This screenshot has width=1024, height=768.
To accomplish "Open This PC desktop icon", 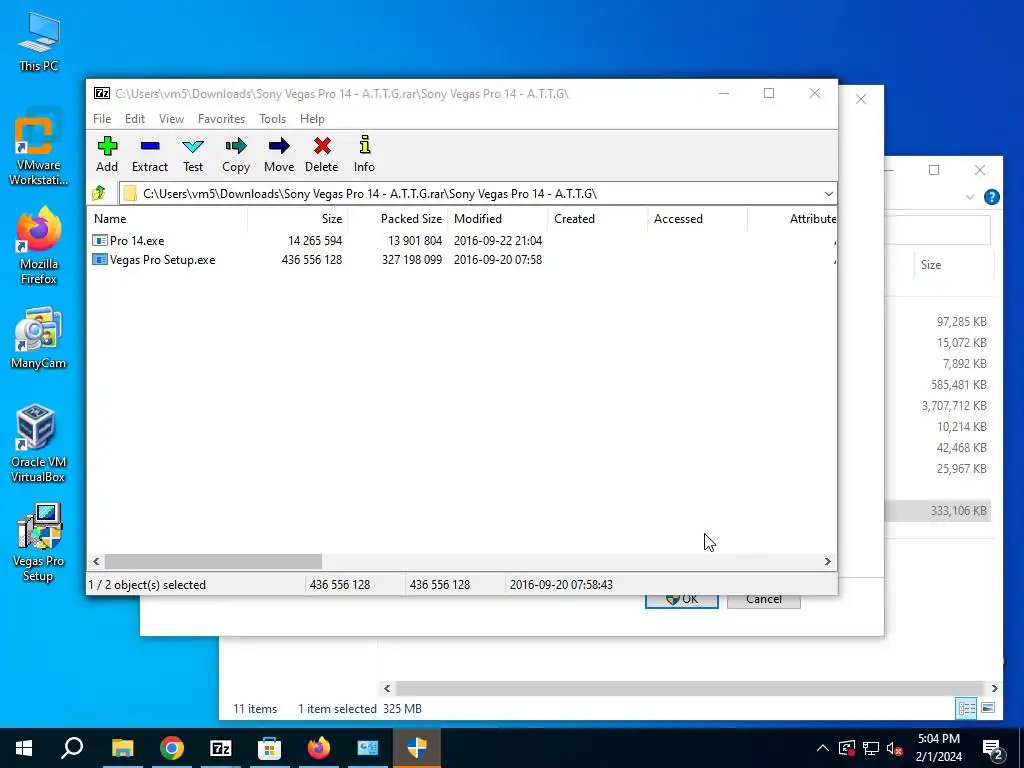I will click(39, 42).
